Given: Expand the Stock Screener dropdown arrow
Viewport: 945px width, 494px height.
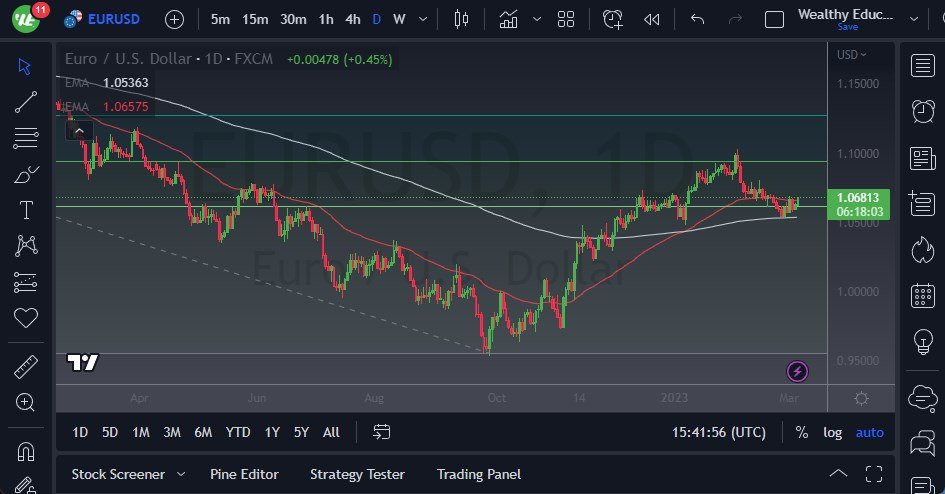Looking at the screenshot, I should point(181,474).
